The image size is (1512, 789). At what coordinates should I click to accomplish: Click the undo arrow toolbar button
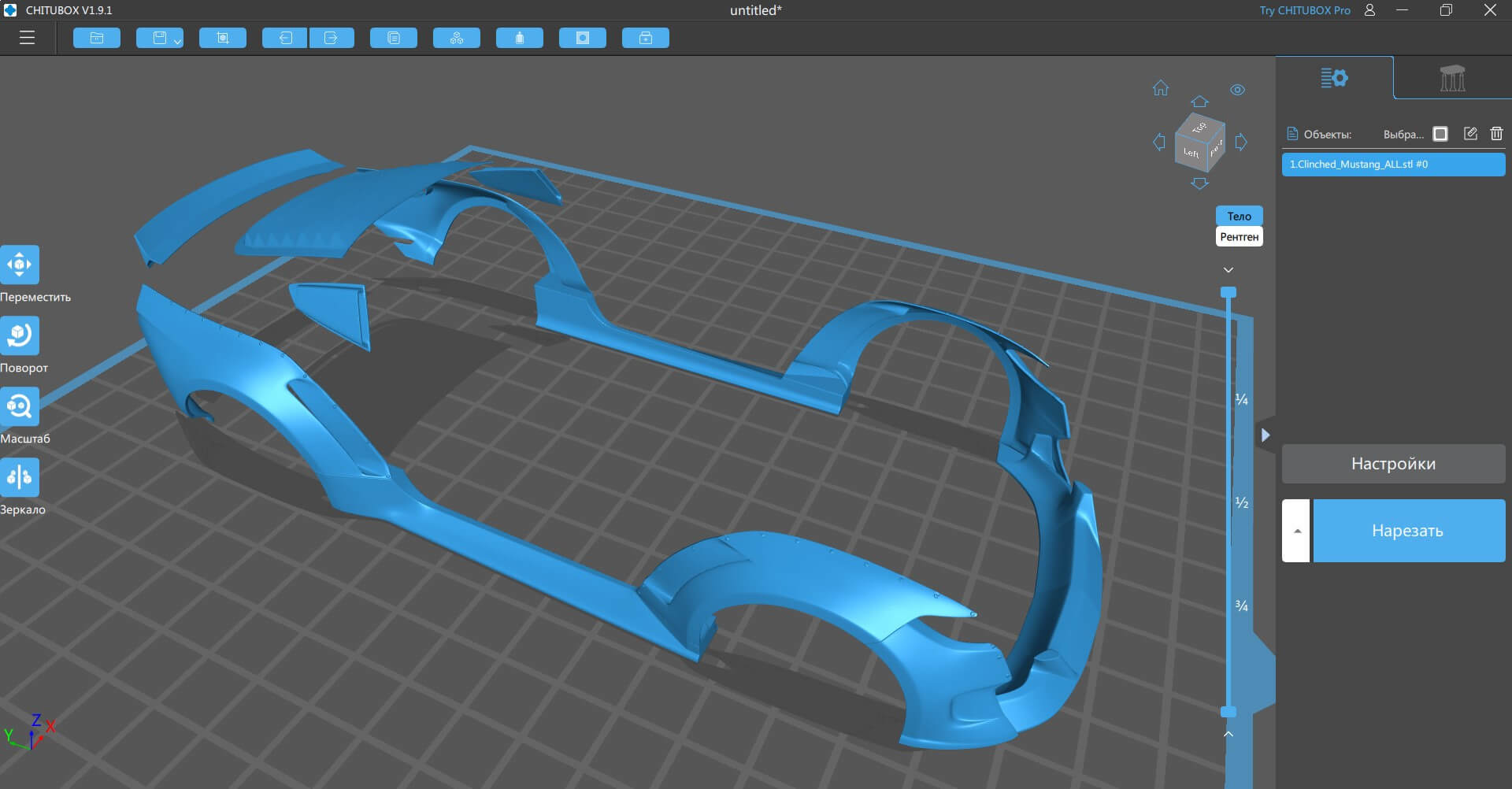point(284,38)
